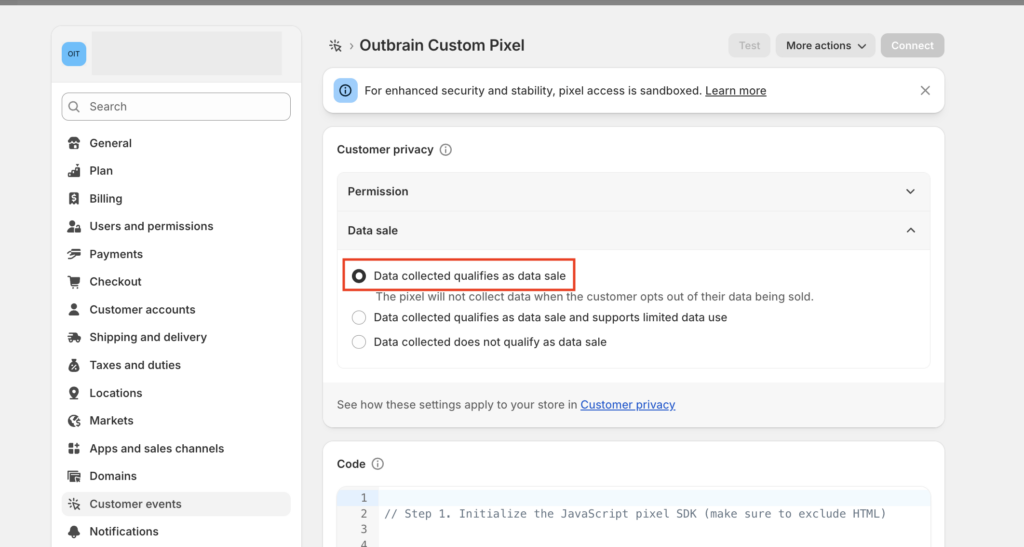Click the Domains icon in sidebar

coord(74,476)
